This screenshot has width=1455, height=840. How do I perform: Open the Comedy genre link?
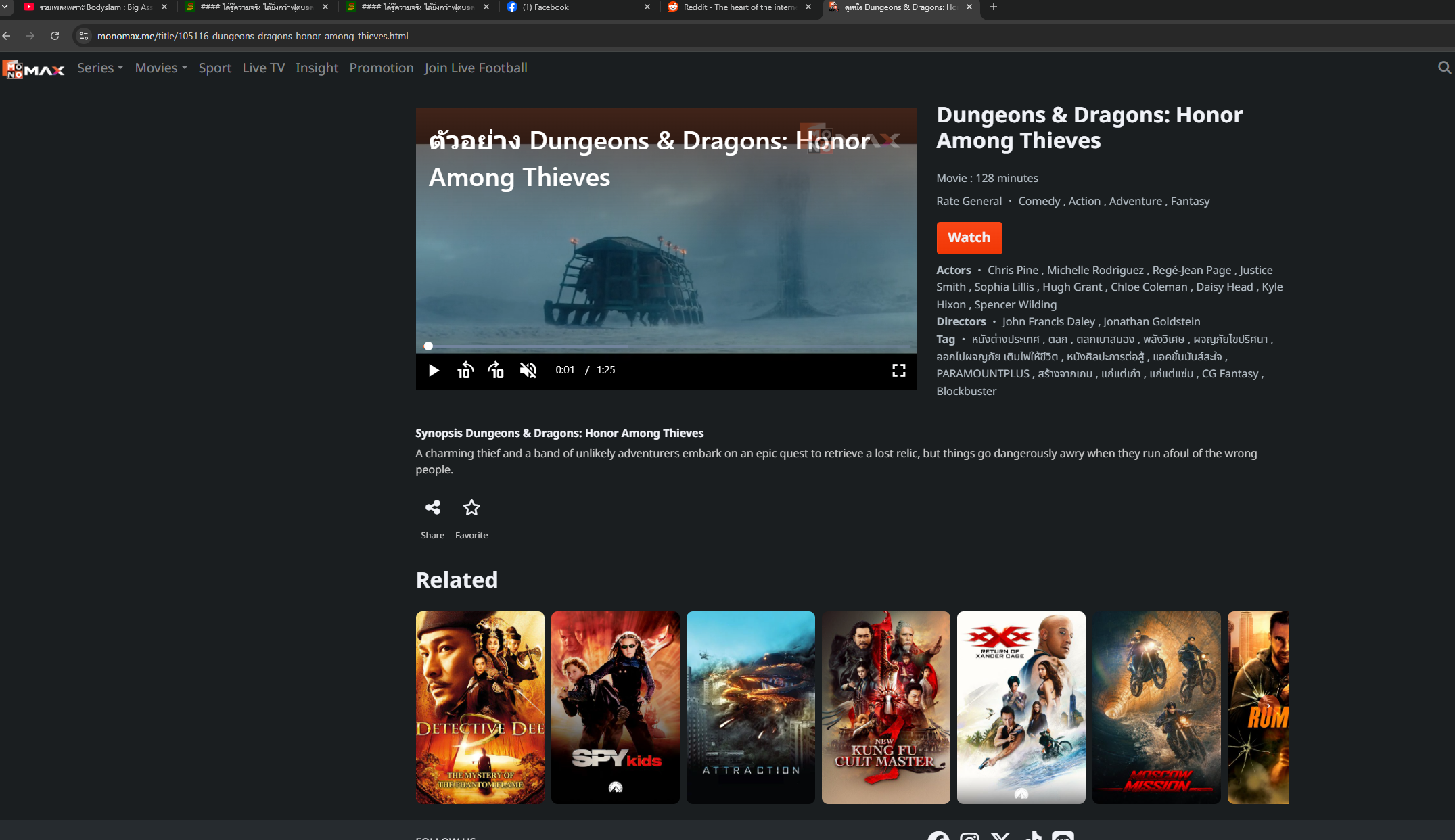tap(1039, 201)
